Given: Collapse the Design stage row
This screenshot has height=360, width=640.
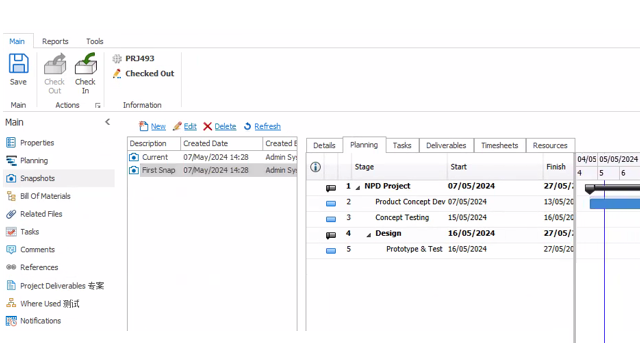Looking at the screenshot, I should coord(369,235).
